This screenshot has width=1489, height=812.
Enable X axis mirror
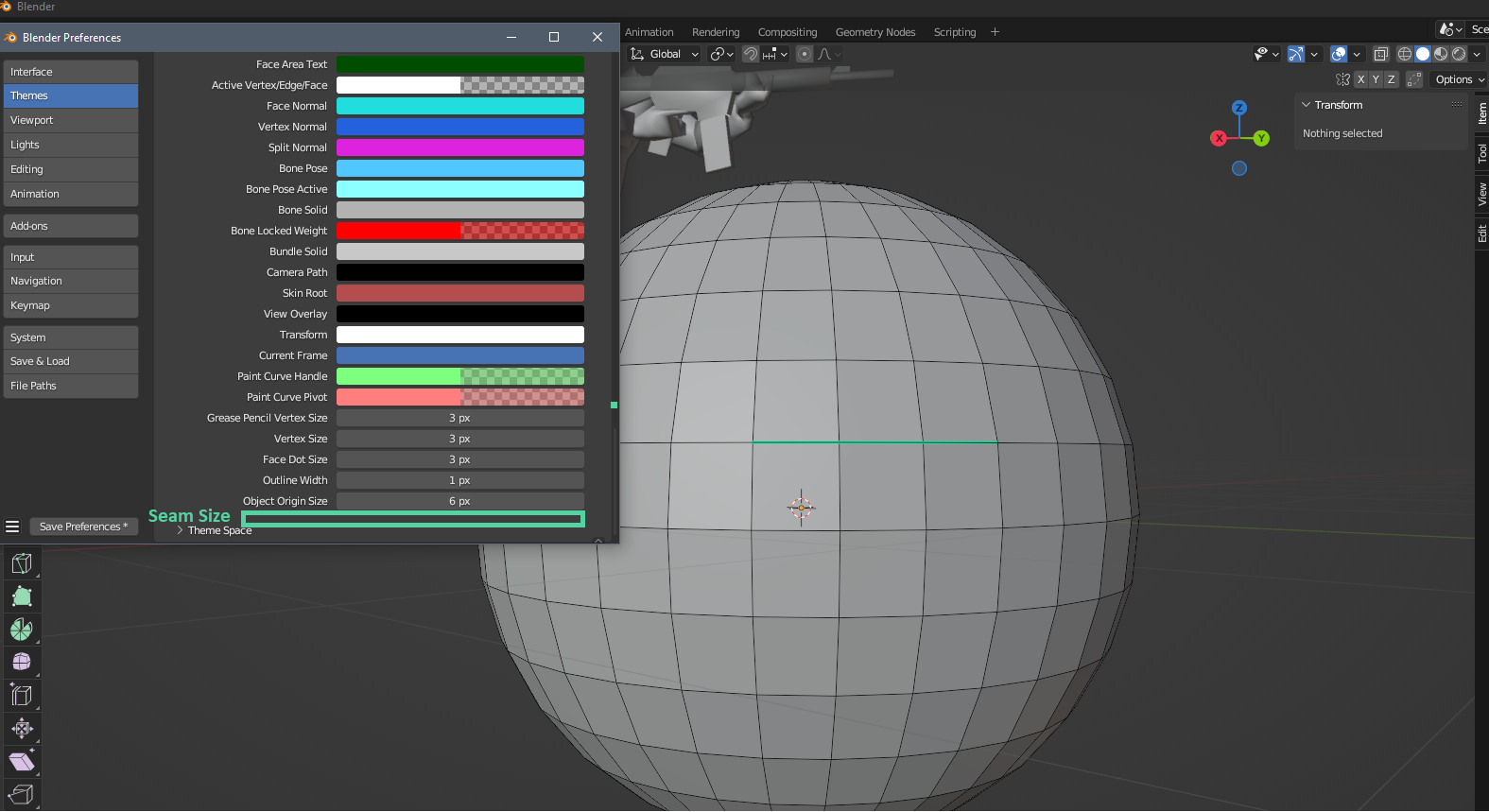click(1361, 79)
